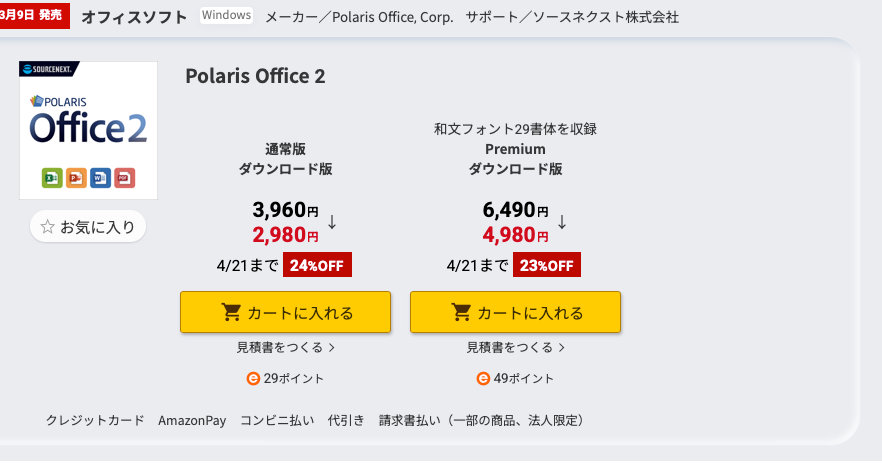Add the 4,980円 Premium version to the cart

[515, 313]
